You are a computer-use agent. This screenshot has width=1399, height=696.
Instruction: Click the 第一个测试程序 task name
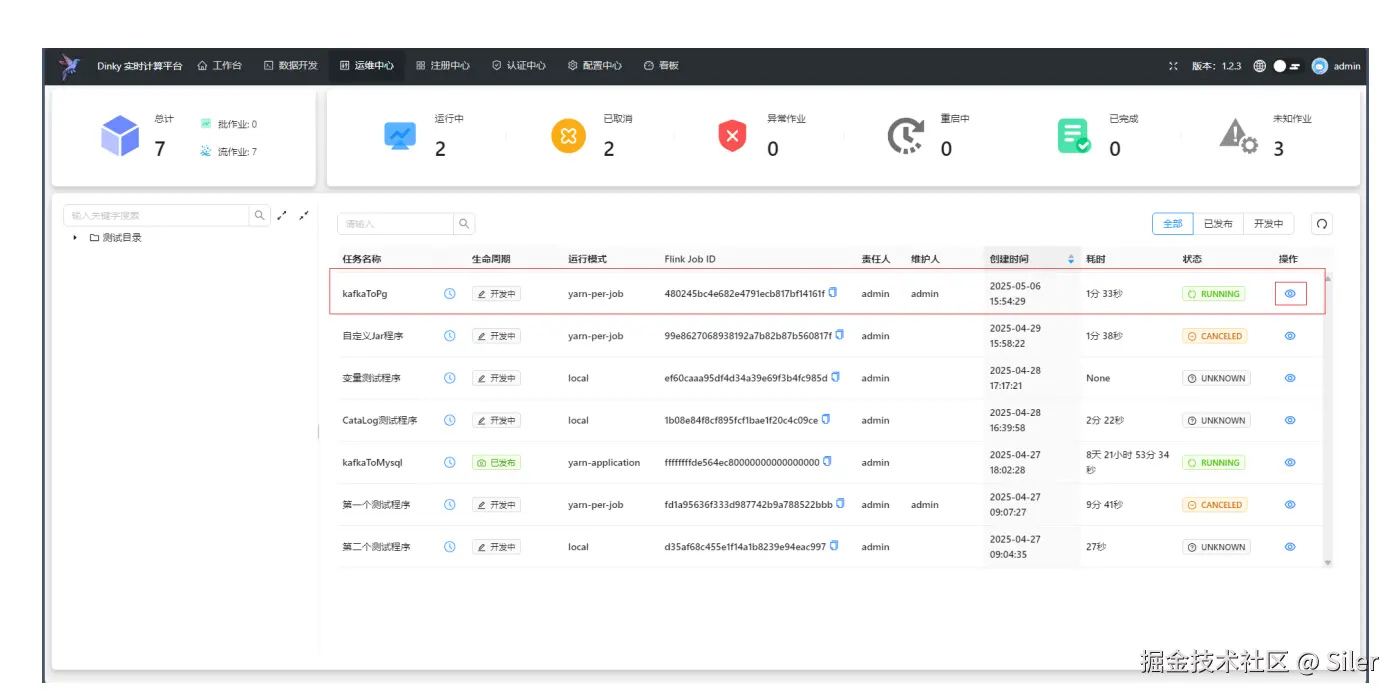click(376, 505)
